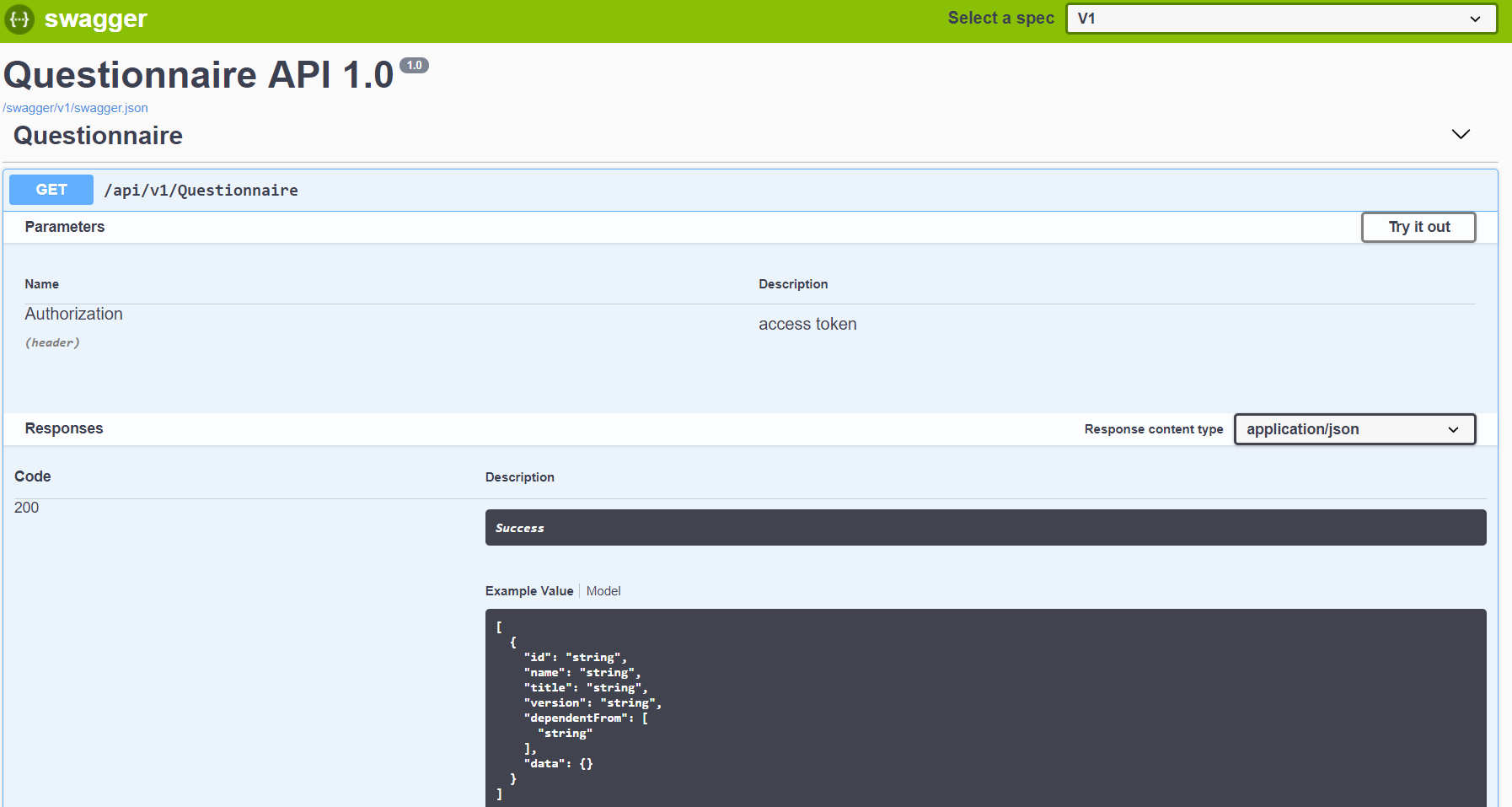The image size is (1512, 807).
Task: Open the Select a spec dropdown
Action: (1280, 18)
